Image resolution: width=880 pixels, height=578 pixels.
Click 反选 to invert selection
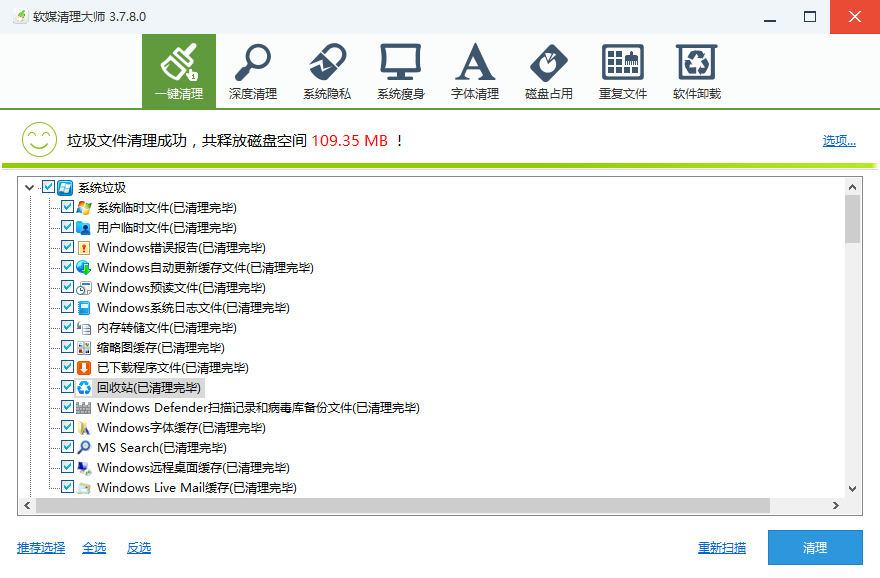(x=139, y=547)
